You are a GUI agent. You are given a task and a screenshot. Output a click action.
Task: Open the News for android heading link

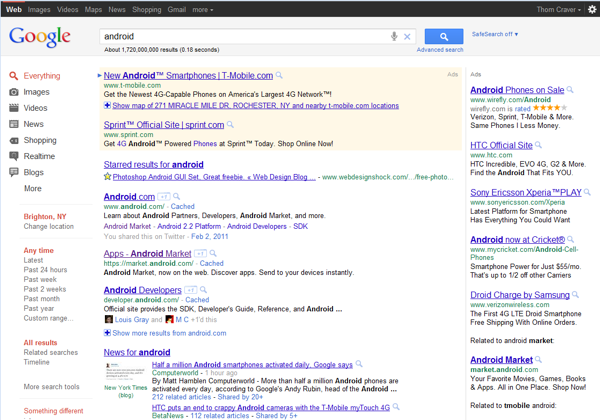click(137, 352)
